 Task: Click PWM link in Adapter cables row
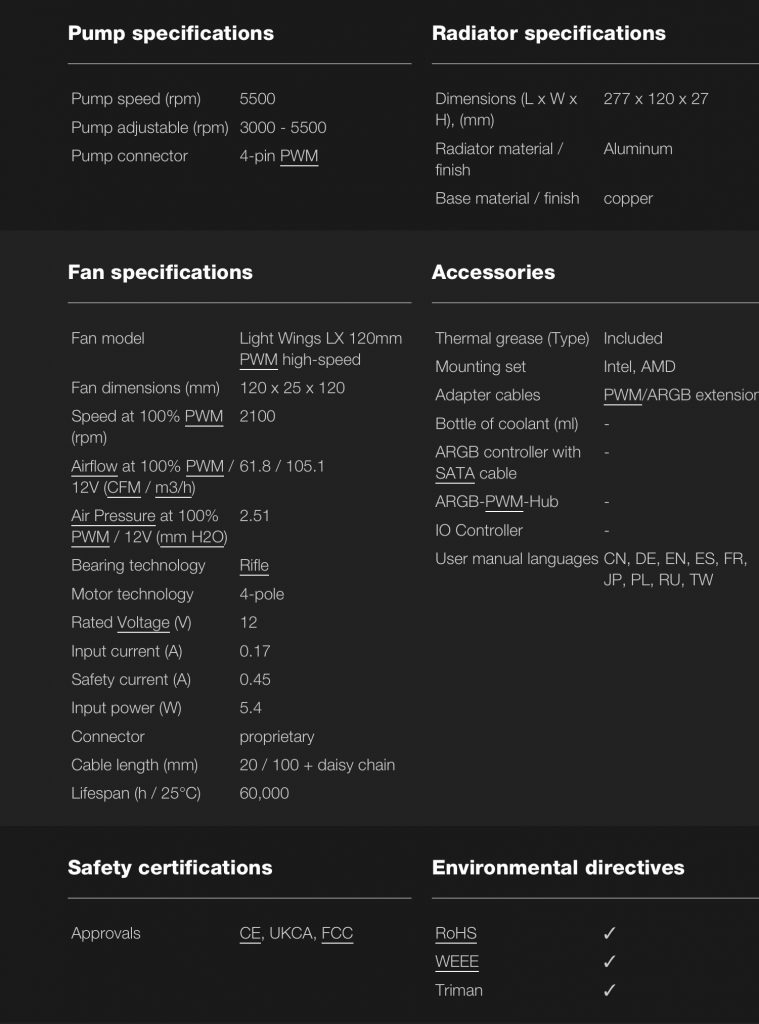pos(623,395)
